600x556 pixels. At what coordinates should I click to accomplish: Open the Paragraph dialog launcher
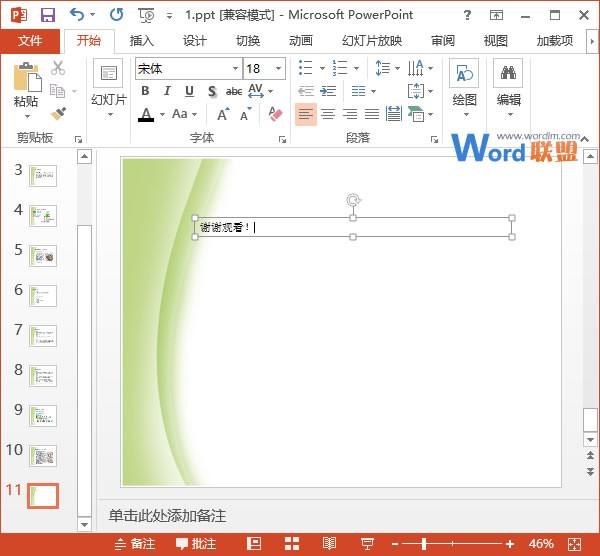click(x=434, y=139)
